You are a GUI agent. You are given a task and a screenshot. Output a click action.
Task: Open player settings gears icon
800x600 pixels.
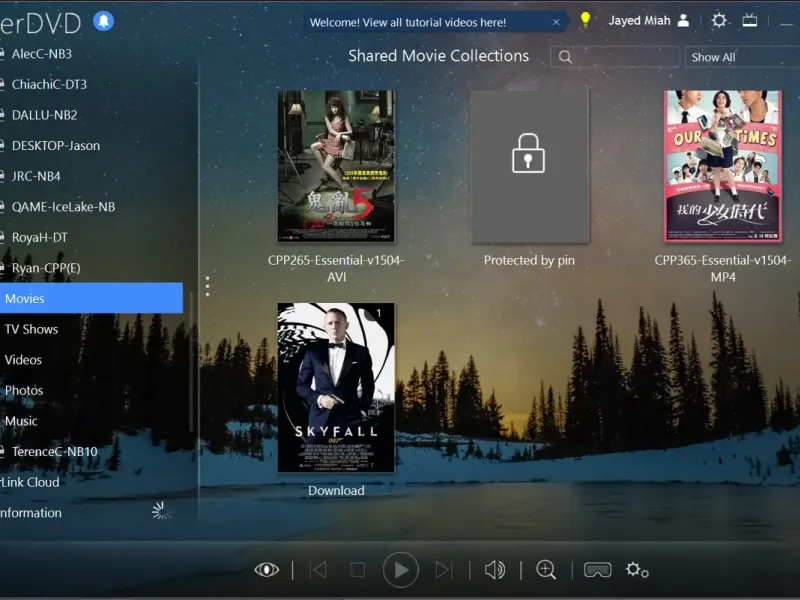(637, 569)
